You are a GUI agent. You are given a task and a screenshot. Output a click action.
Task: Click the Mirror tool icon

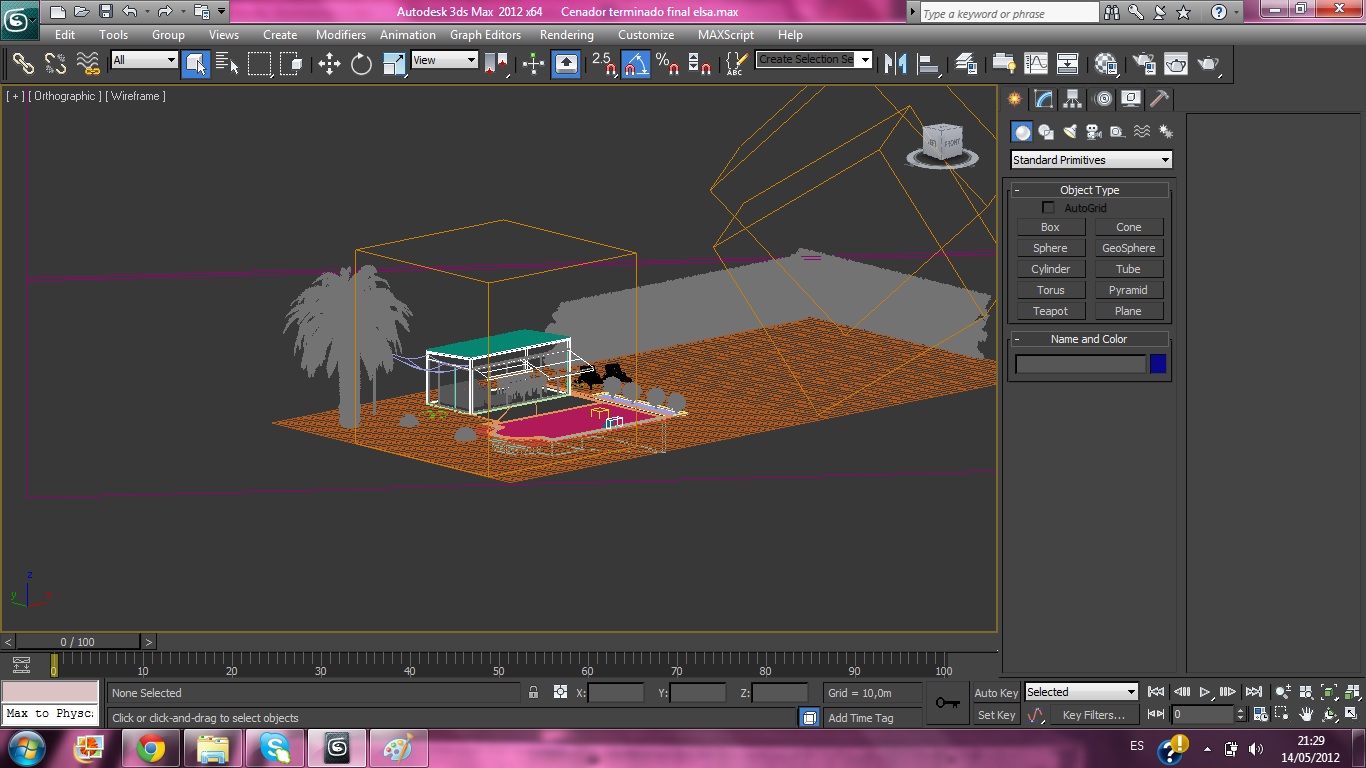(895, 65)
